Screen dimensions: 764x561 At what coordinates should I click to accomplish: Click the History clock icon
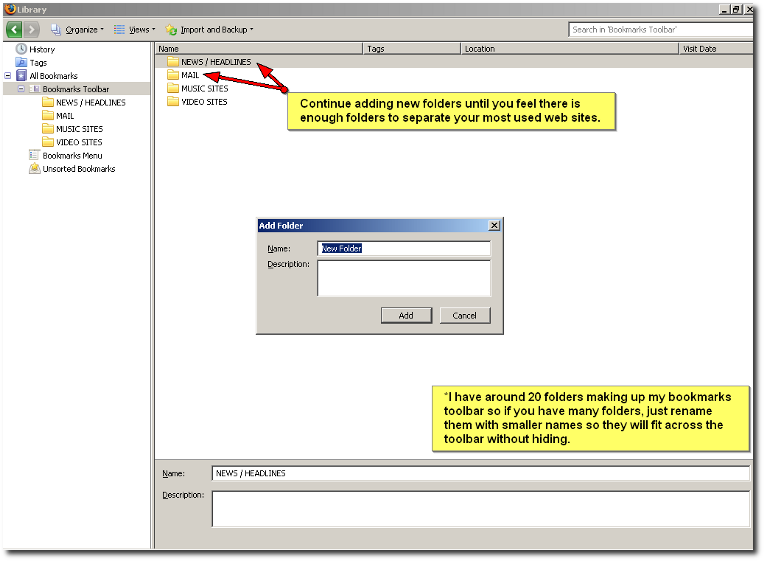[21, 49]
